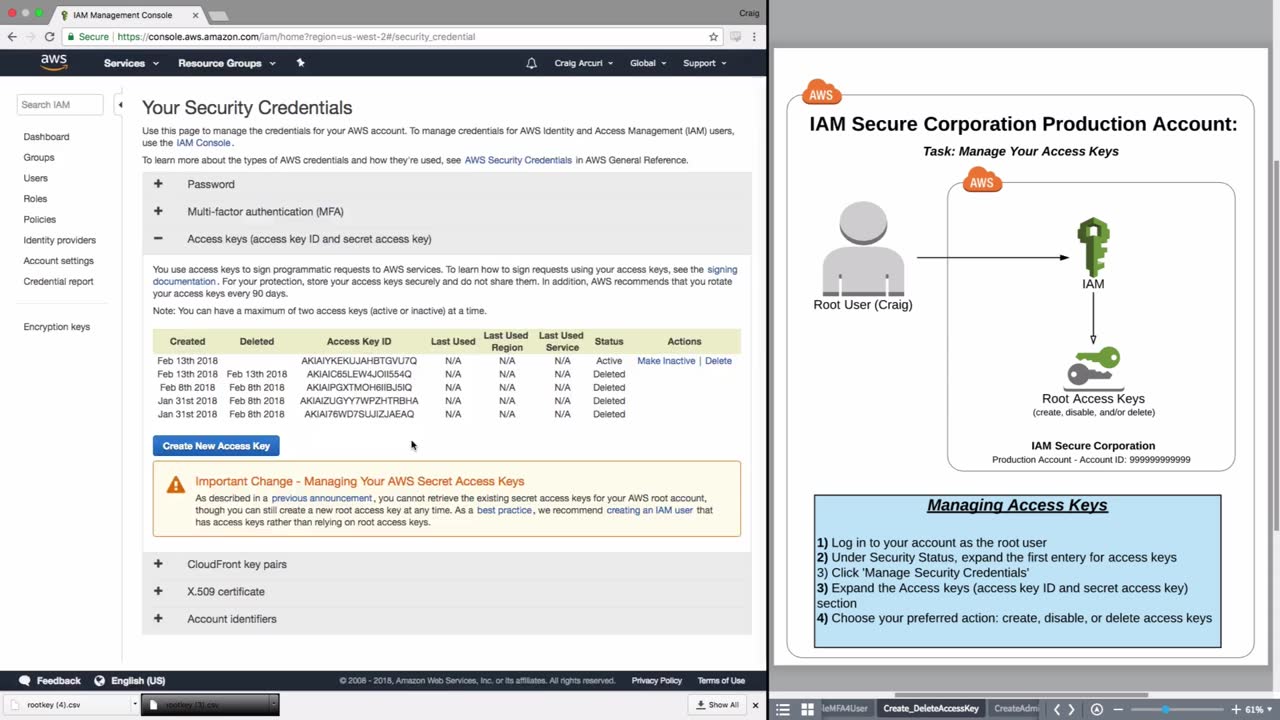This screenshot has width=1280, height=720.
Task: Open Groups in IAM sidebar
Action: [x=39, y=158]
